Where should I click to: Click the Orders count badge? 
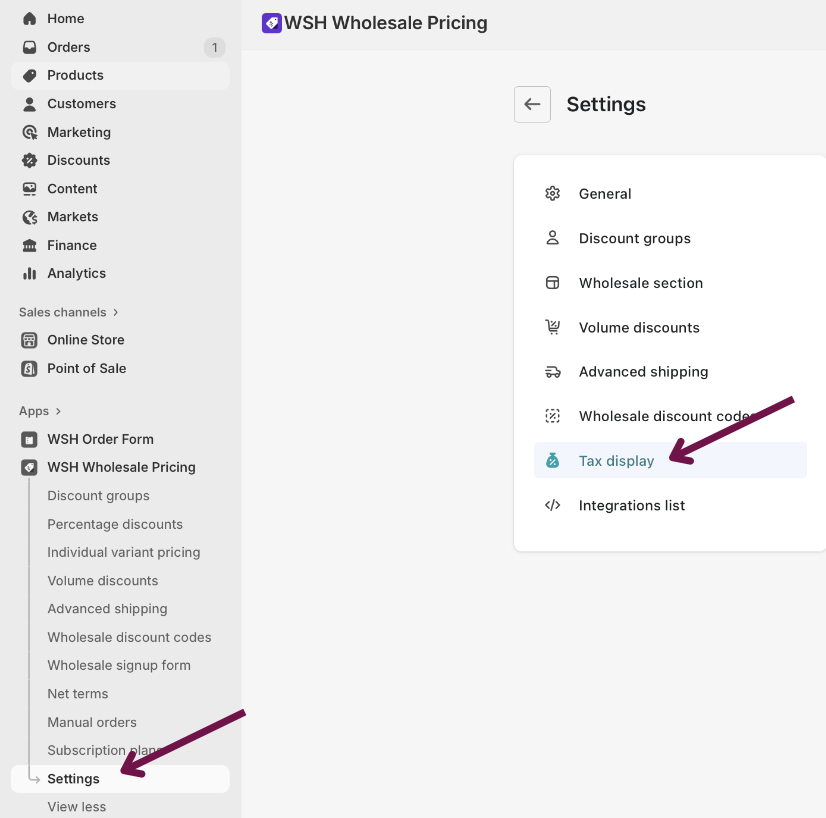click(214, 47)
